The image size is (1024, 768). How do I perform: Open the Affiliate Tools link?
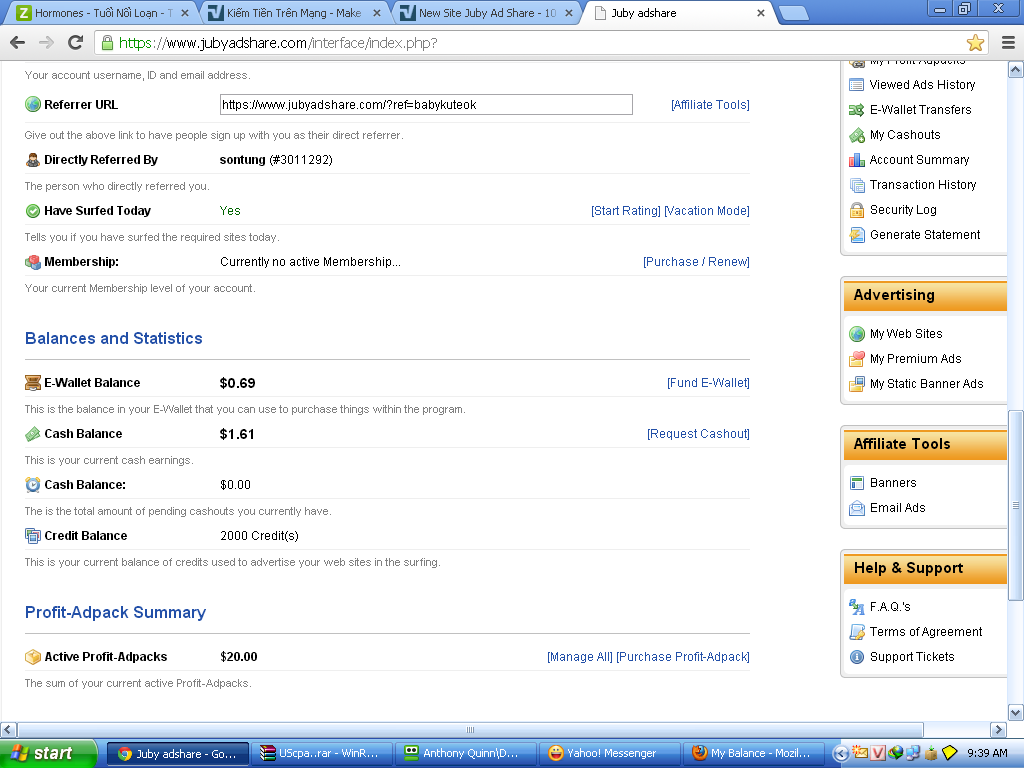click(710, 104)
